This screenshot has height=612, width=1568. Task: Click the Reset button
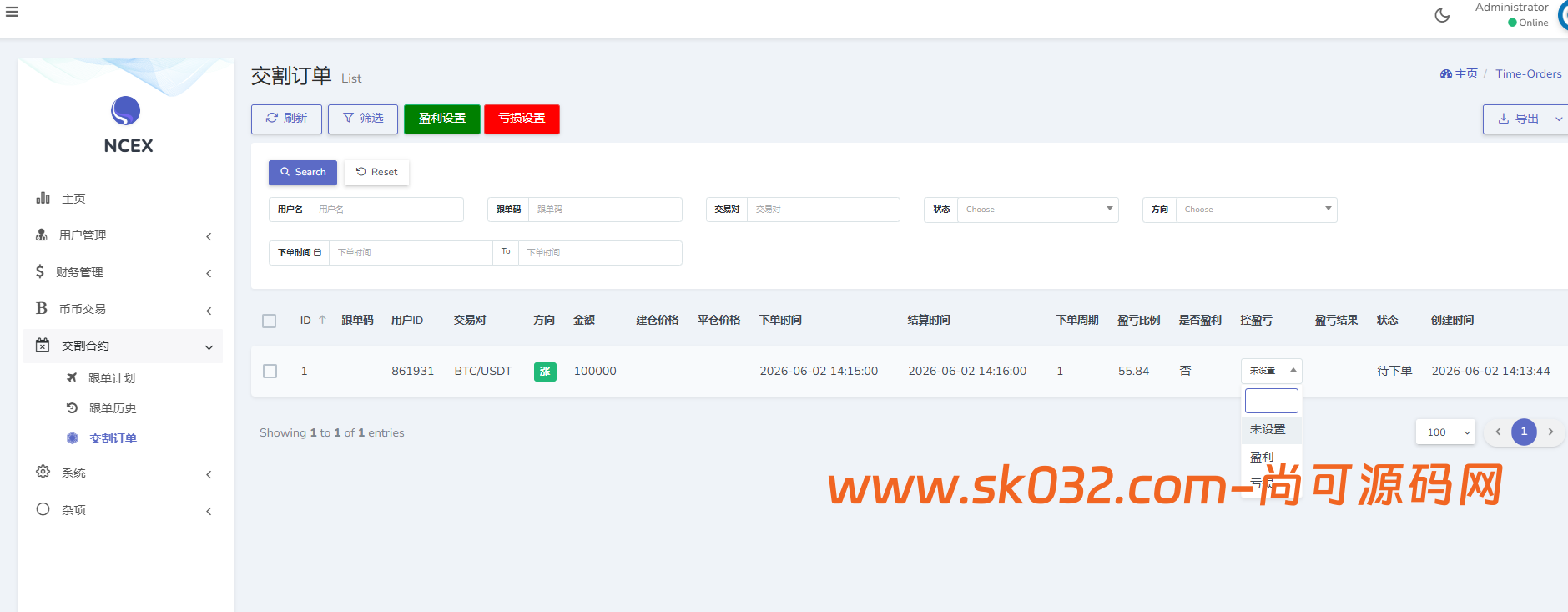(x=376, y=172)
